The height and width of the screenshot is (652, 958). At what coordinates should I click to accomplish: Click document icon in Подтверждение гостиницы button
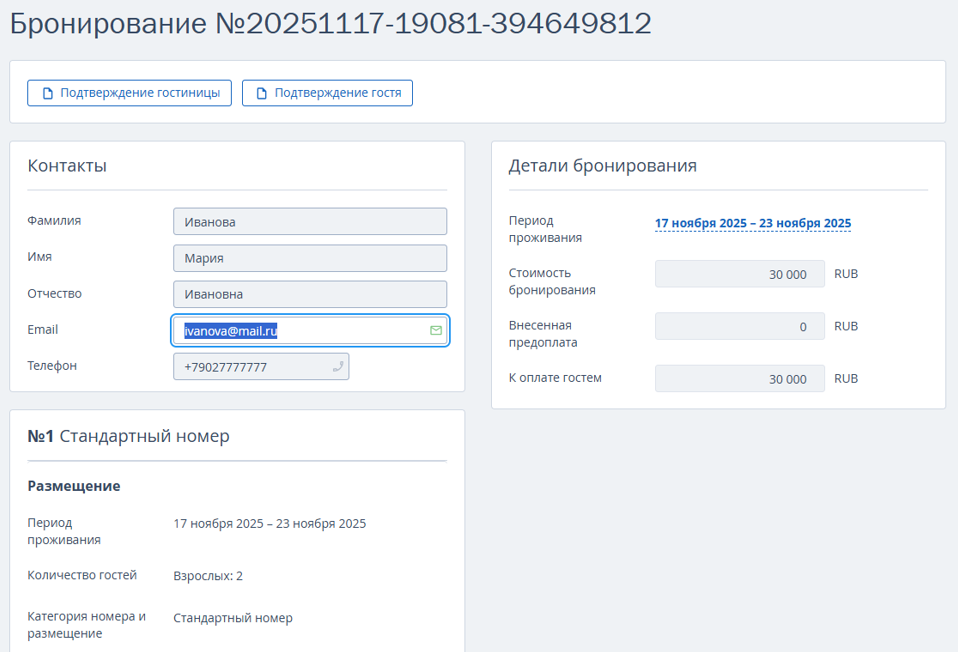click(48, 93)
